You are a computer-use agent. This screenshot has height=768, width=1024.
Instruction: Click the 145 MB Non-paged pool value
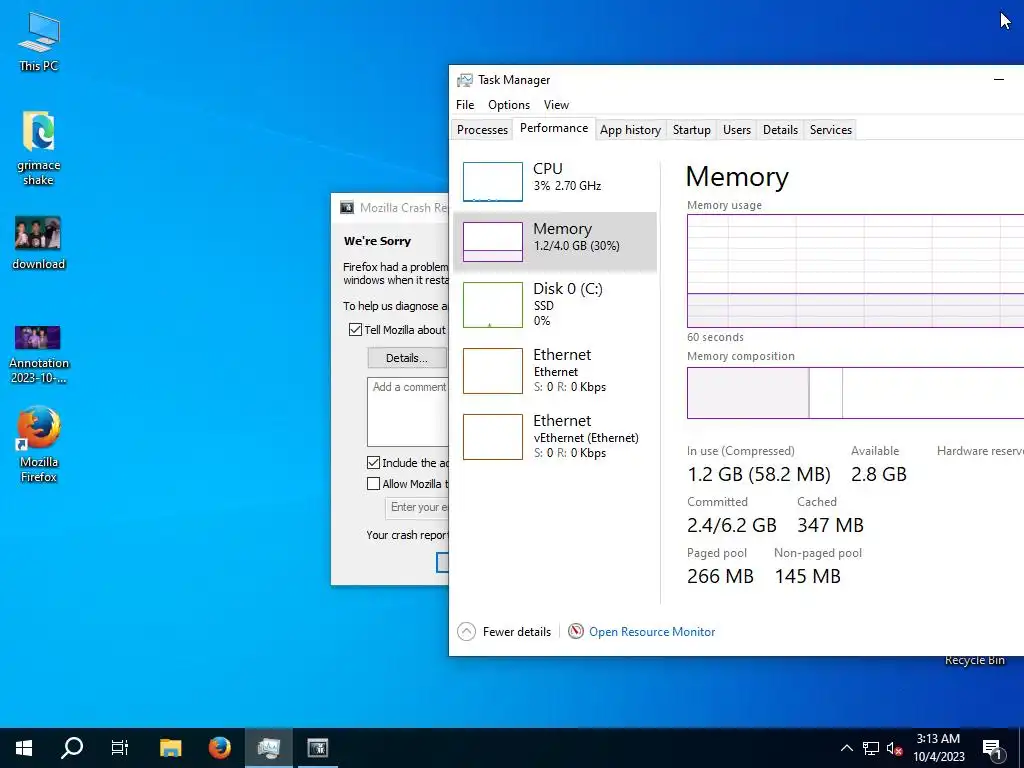click(808, 576)
